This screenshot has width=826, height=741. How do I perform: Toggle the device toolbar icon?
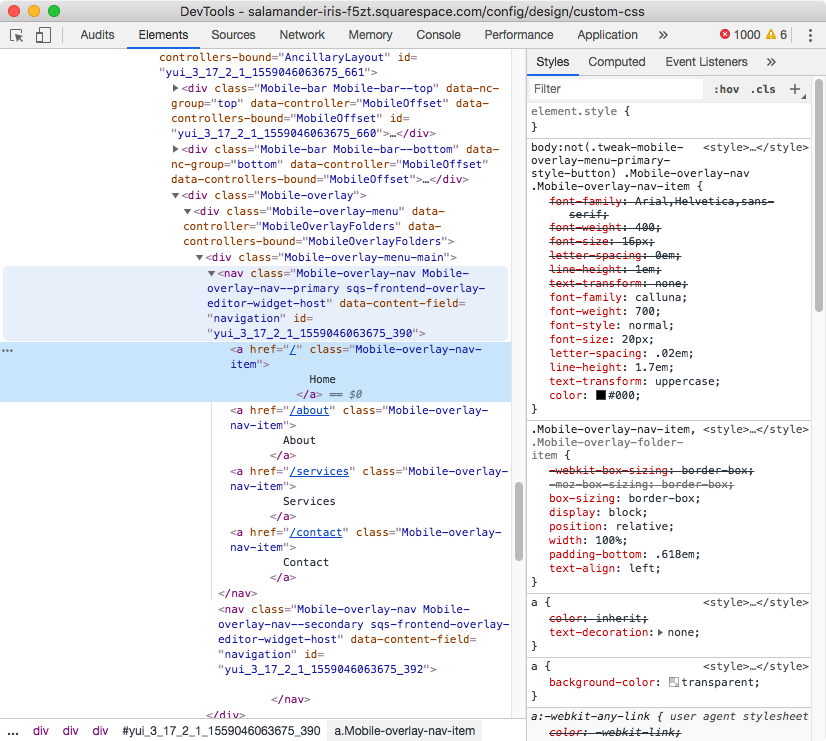click(x=40, y=34)
